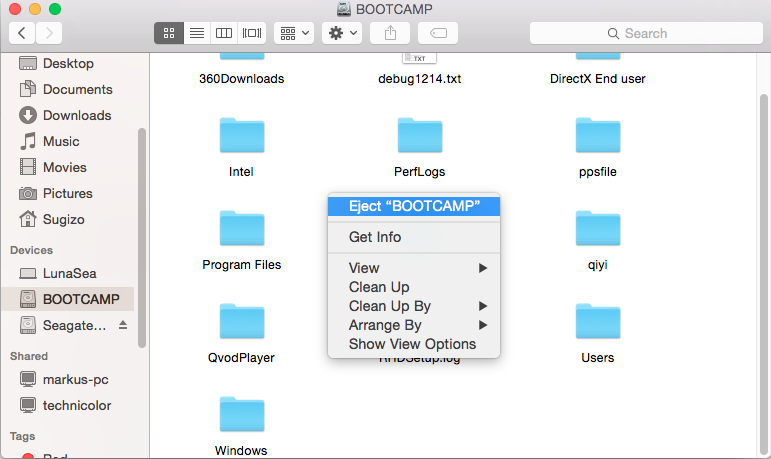This screenshot has height=459, width=771.
Task: Click the Search field
Action: tap(646, 33)
